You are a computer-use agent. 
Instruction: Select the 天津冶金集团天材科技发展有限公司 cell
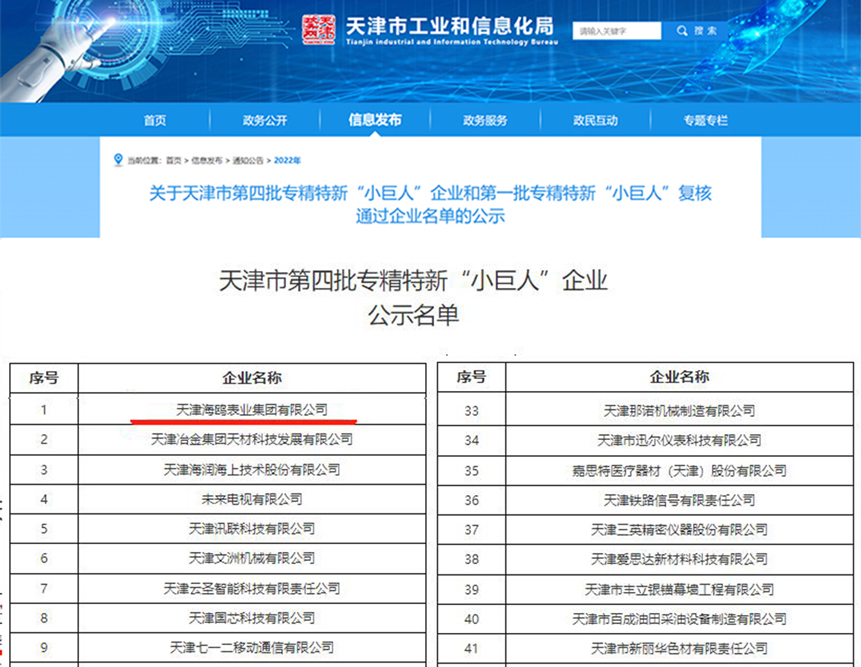pos(252,439)
